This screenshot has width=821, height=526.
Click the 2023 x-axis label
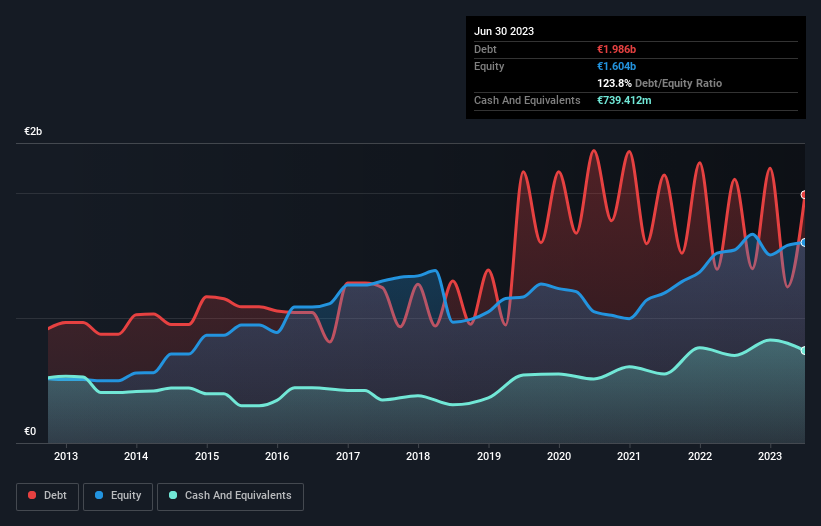pos(770,456)
